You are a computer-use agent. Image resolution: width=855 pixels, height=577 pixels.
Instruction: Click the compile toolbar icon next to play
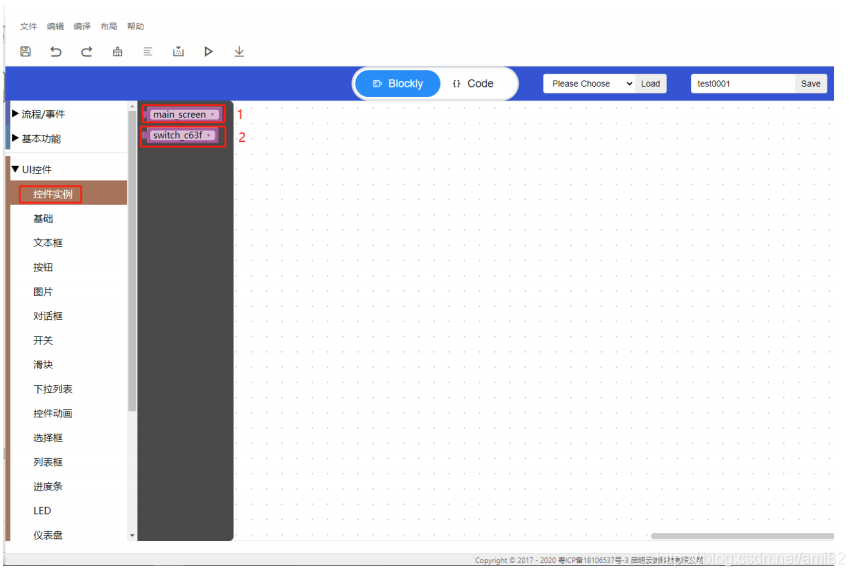pos(178,51)
